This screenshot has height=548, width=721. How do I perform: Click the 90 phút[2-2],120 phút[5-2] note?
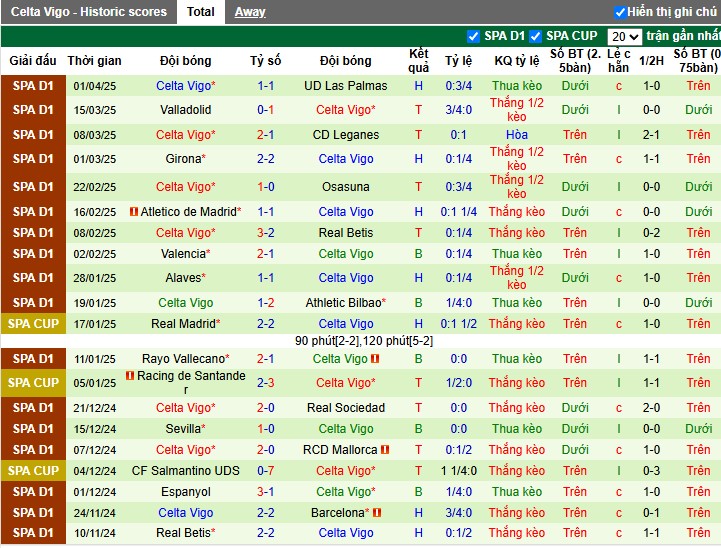click(x=364, y=341)
